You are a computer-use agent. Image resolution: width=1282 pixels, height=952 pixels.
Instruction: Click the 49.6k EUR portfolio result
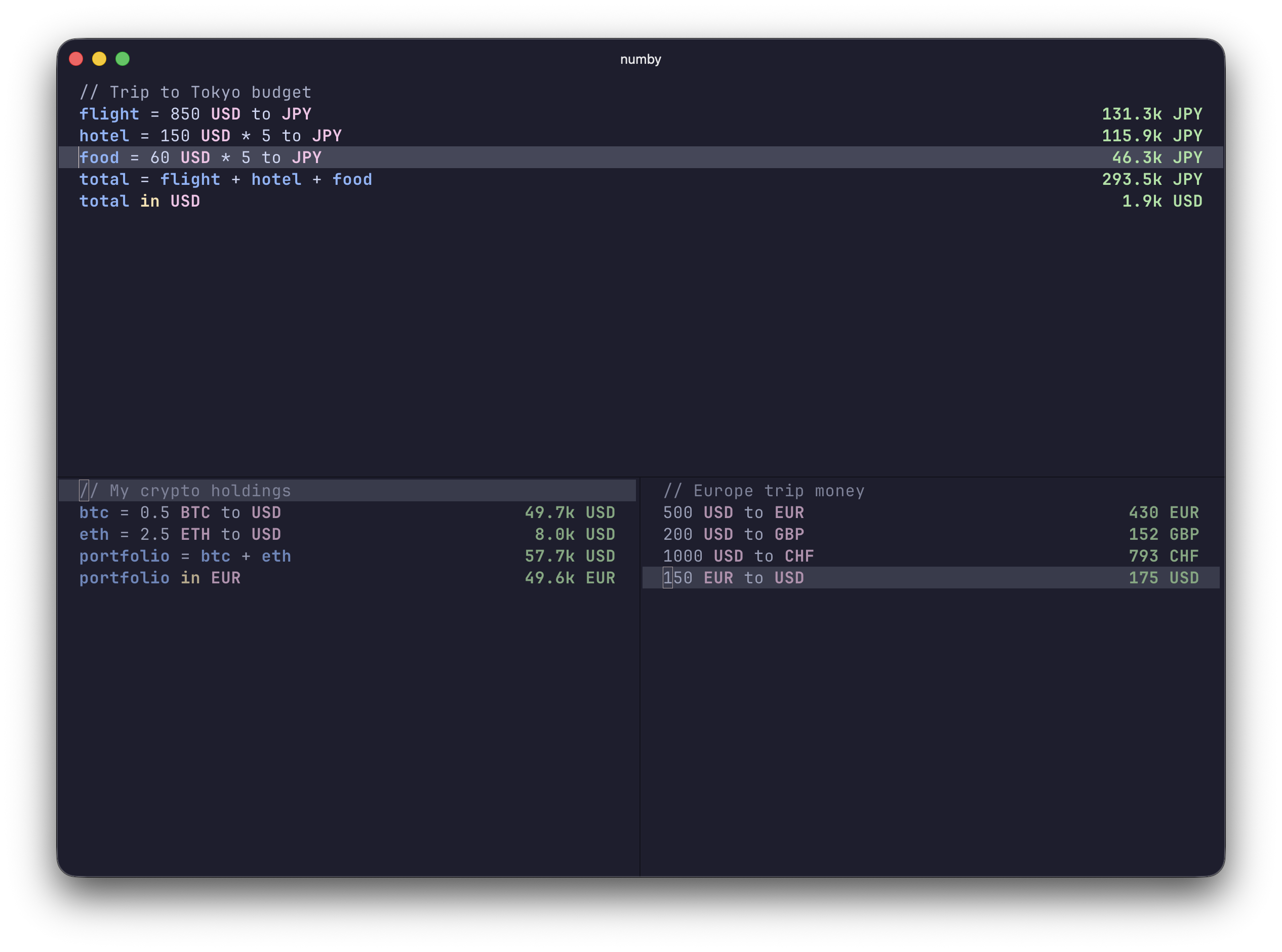[x=569, y=577]
